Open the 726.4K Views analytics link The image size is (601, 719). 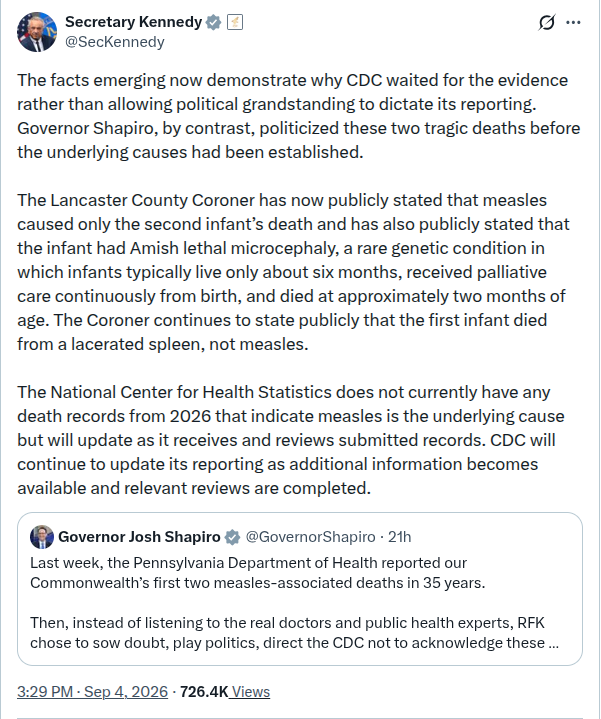225,691
